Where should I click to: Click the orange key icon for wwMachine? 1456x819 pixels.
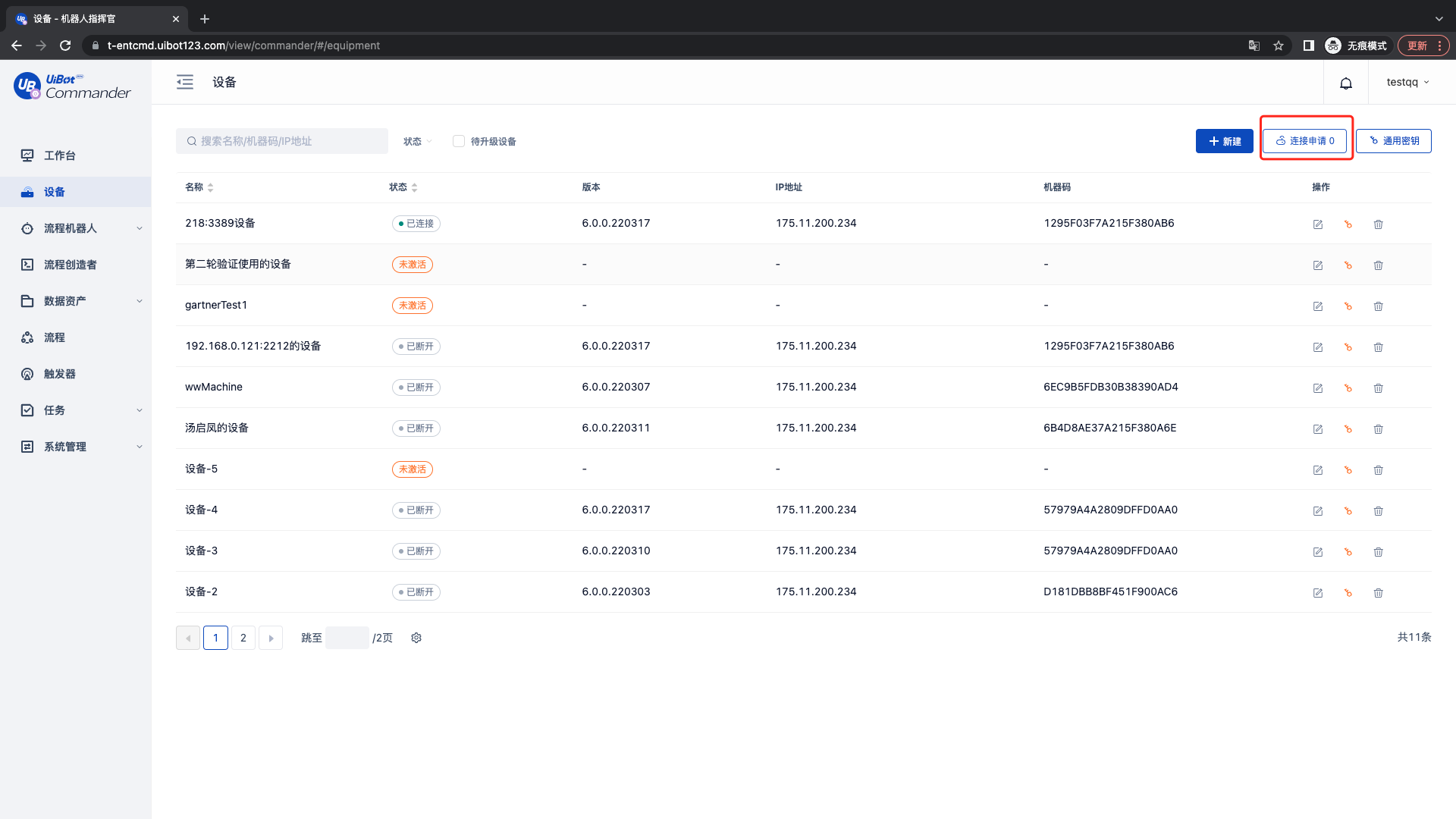pos(1348,388)
